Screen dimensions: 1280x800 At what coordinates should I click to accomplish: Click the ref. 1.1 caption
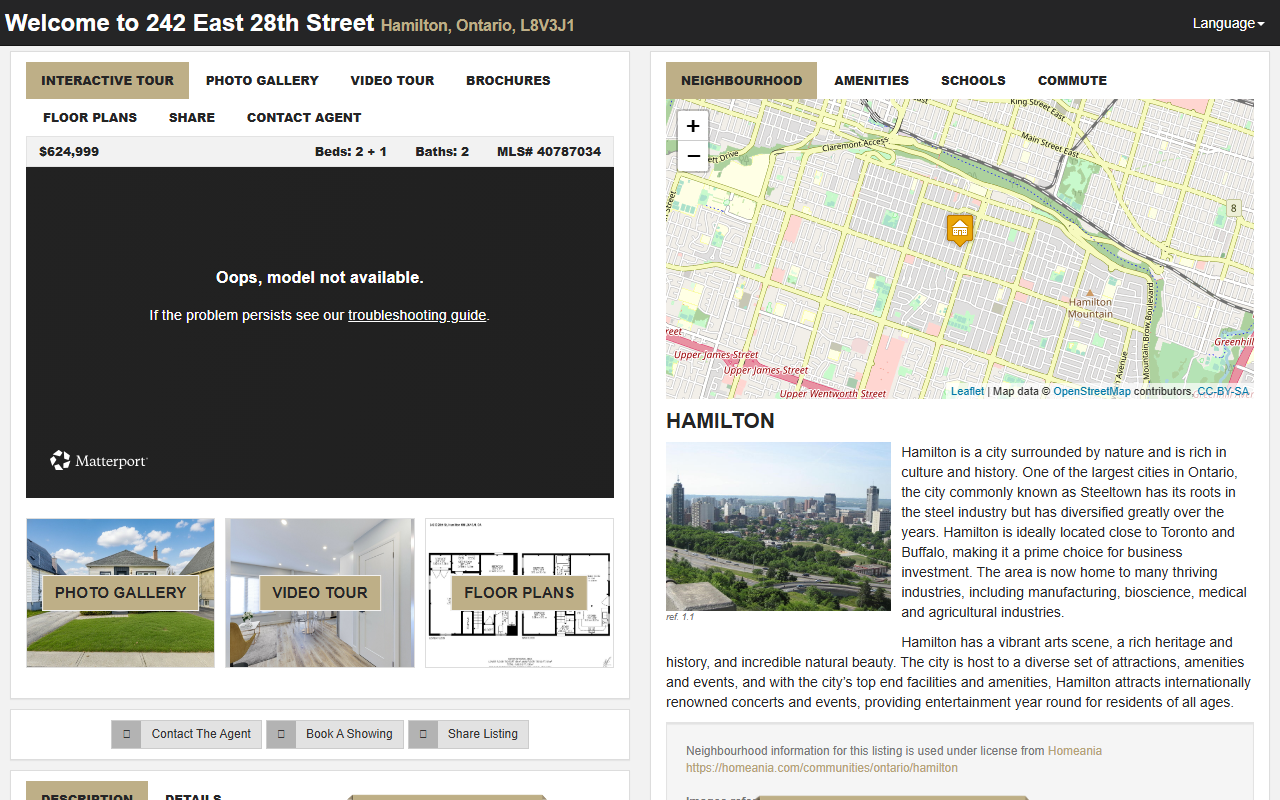click(680, 617)
